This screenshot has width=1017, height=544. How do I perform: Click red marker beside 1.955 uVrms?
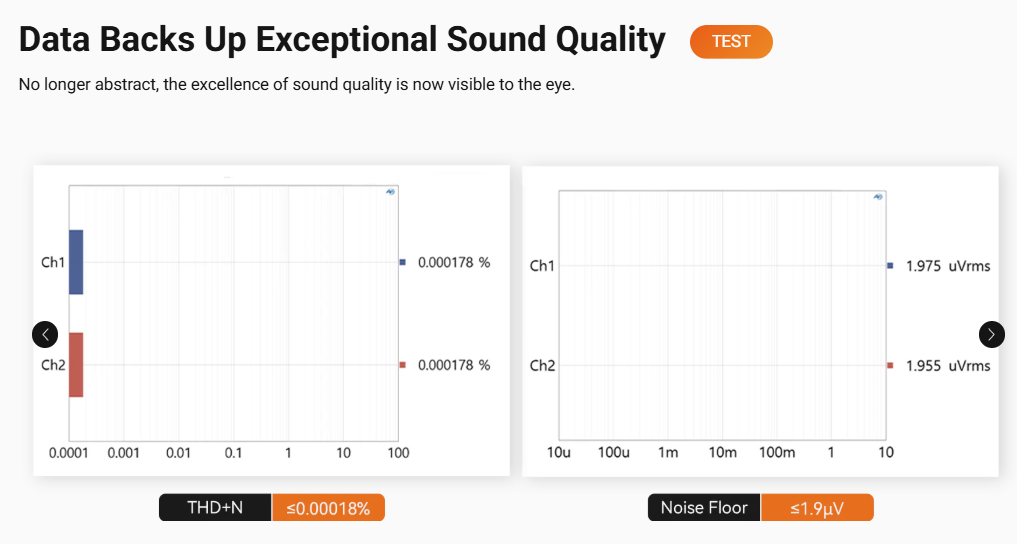tap(889, 365)
